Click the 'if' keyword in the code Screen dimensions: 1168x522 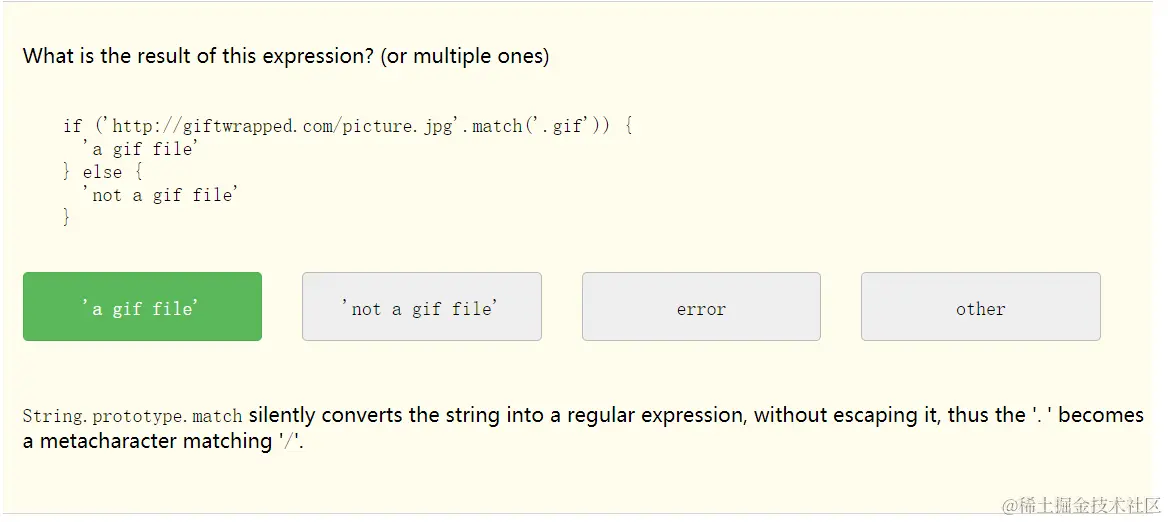[x=72, y=126]
